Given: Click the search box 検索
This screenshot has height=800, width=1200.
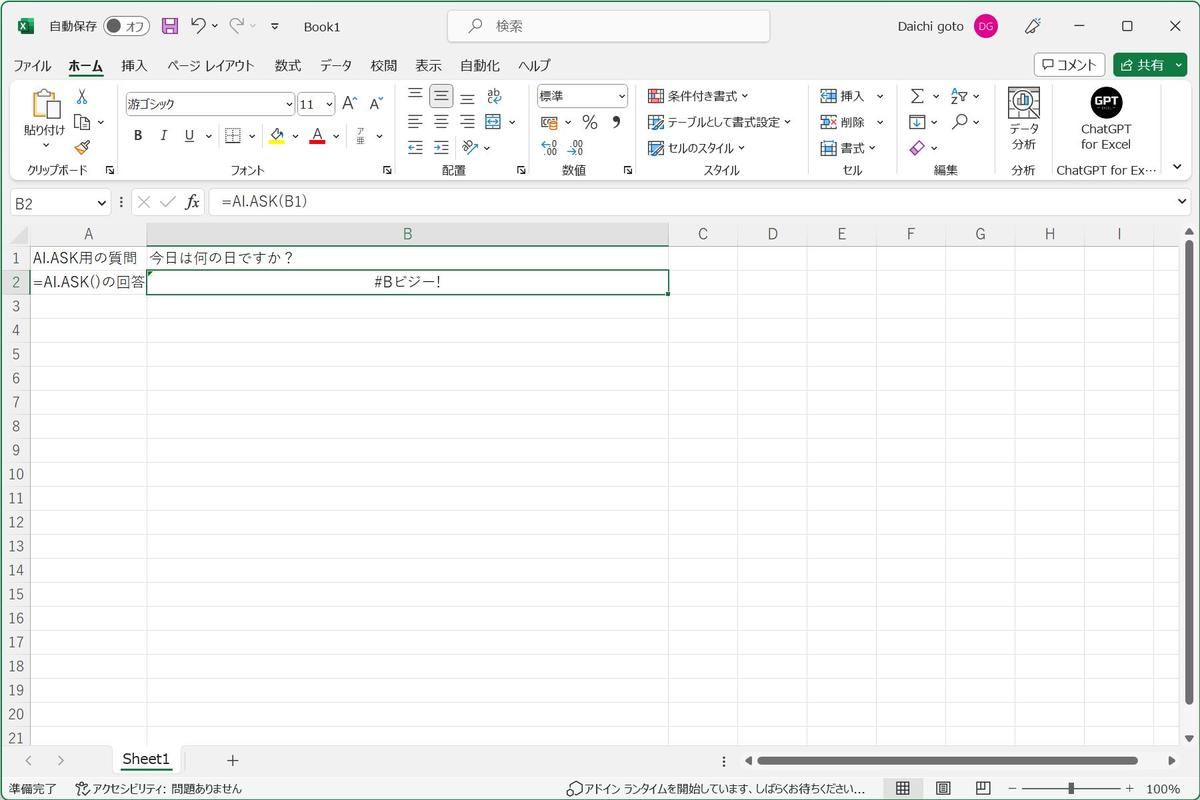Looking at the screenshot, I should click(x=608, y=26).
